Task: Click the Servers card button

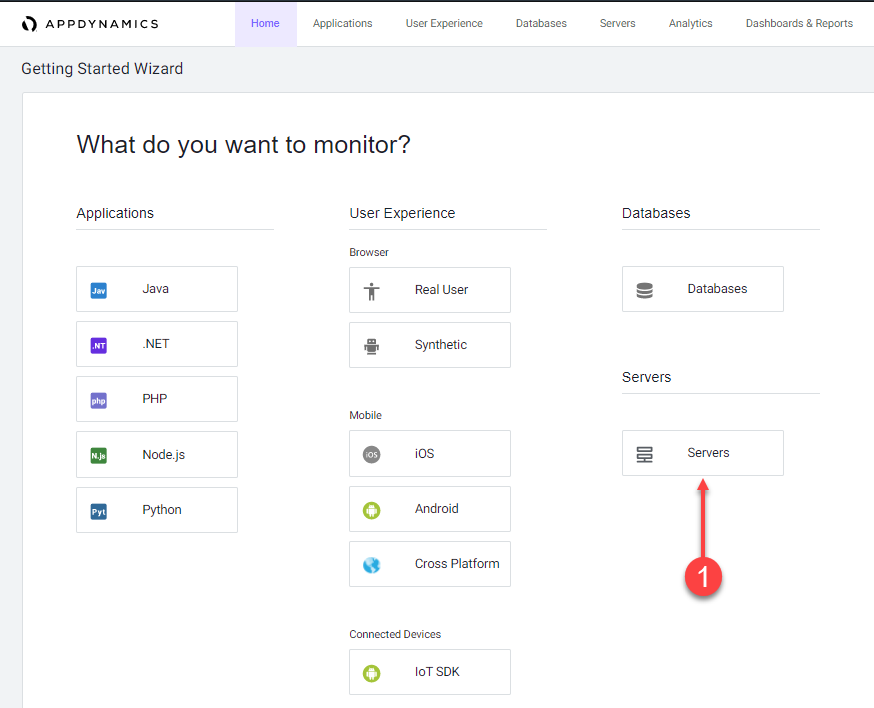Action: pyautogui.click(x=703, y=453)
